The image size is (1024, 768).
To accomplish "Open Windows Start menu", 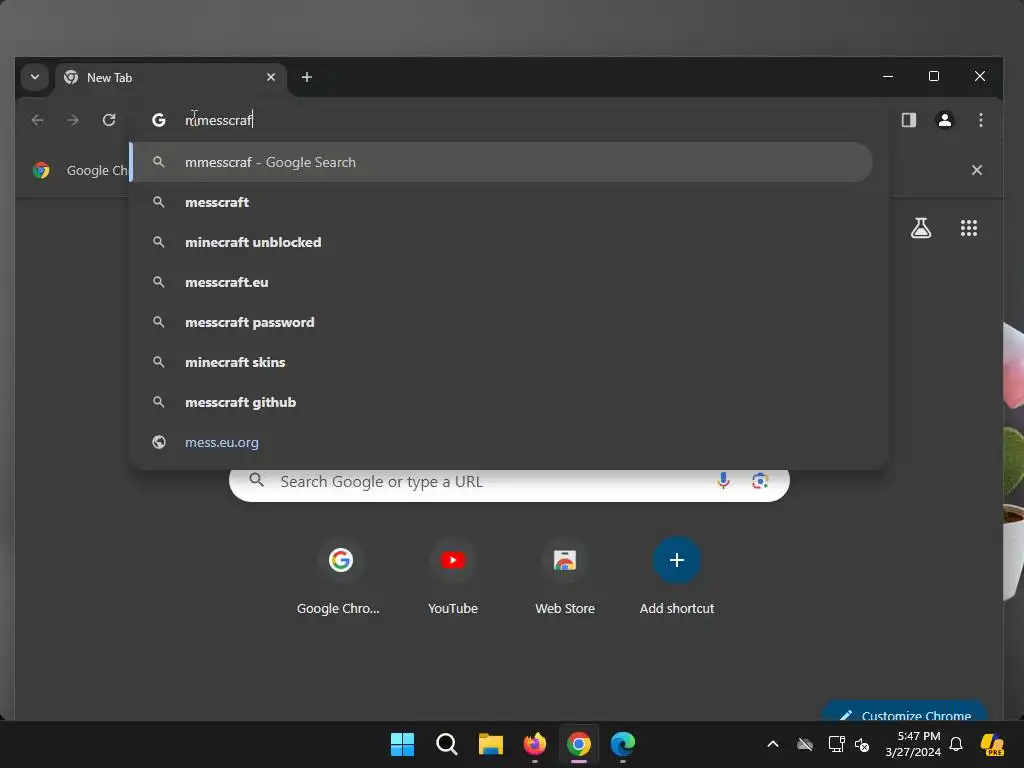I will [x=402, y=744].
